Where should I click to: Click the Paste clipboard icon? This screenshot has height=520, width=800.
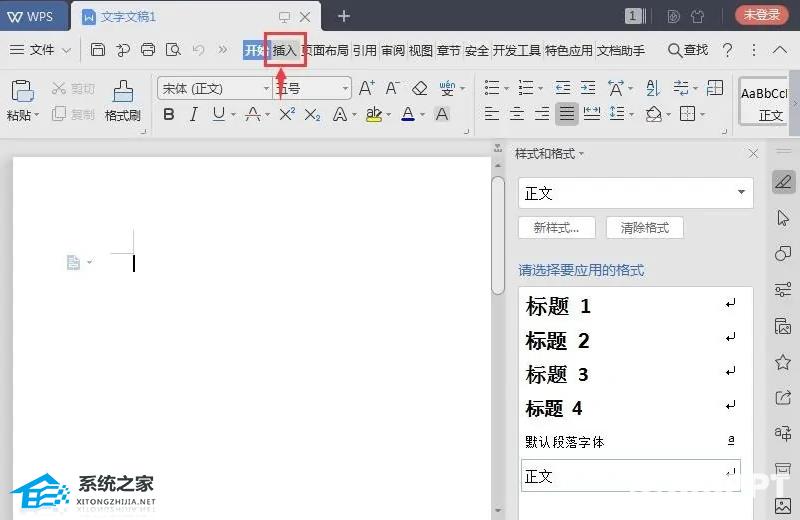click(22, 91)
